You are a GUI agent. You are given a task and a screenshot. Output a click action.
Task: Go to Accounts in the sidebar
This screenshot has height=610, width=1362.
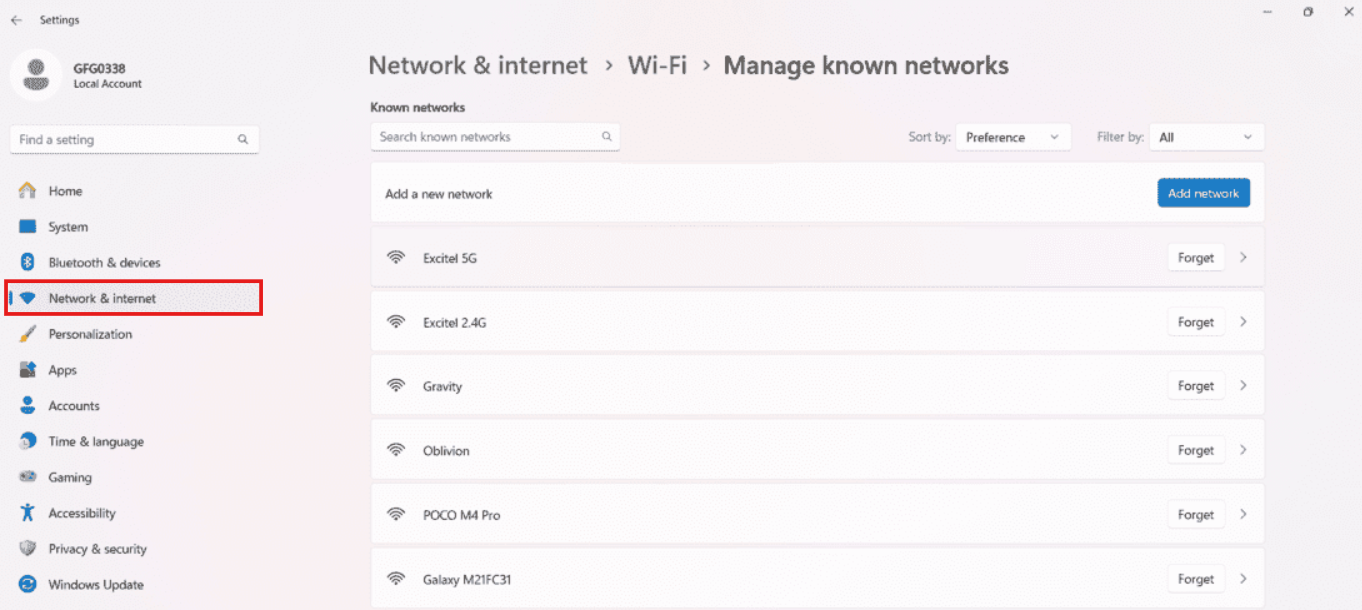click(74, 406)
